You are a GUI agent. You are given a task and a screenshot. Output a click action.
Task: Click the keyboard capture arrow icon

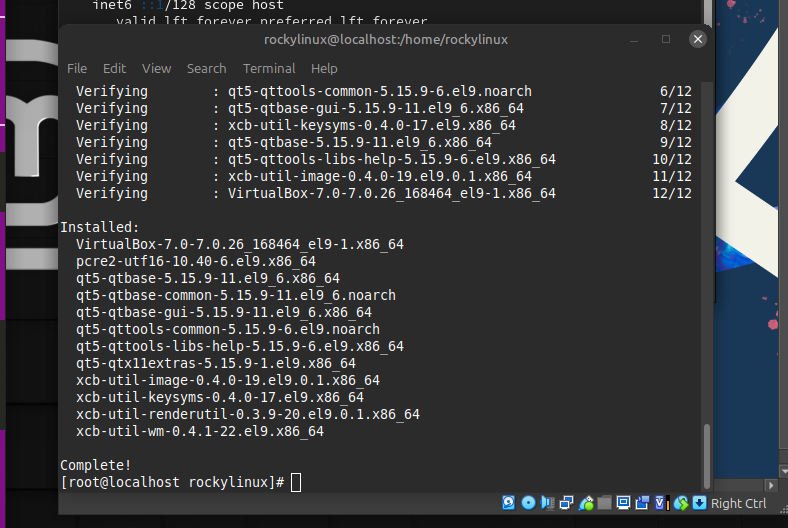(x=700, y=503)
